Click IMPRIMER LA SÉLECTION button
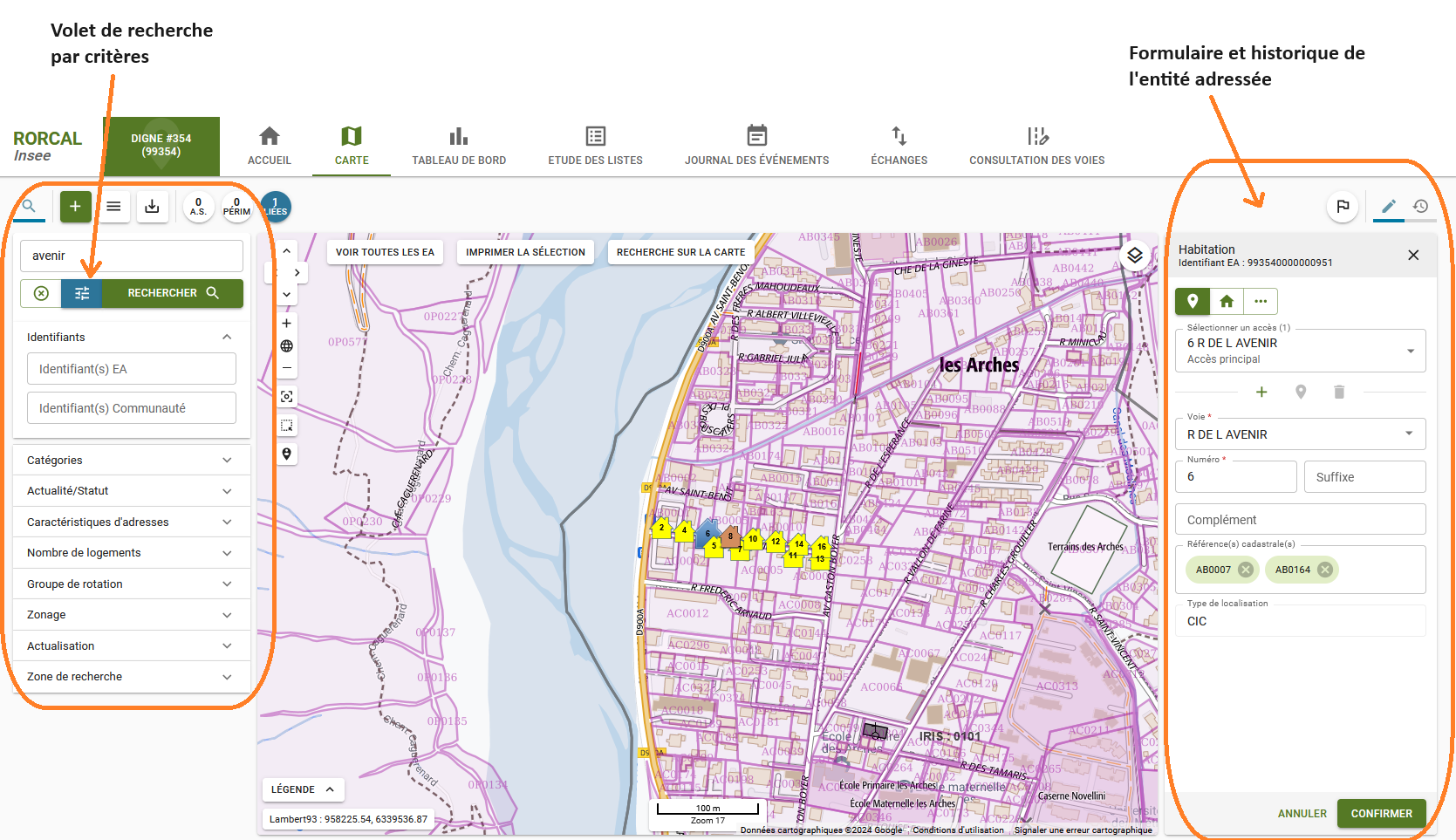 tap(525, 252)
